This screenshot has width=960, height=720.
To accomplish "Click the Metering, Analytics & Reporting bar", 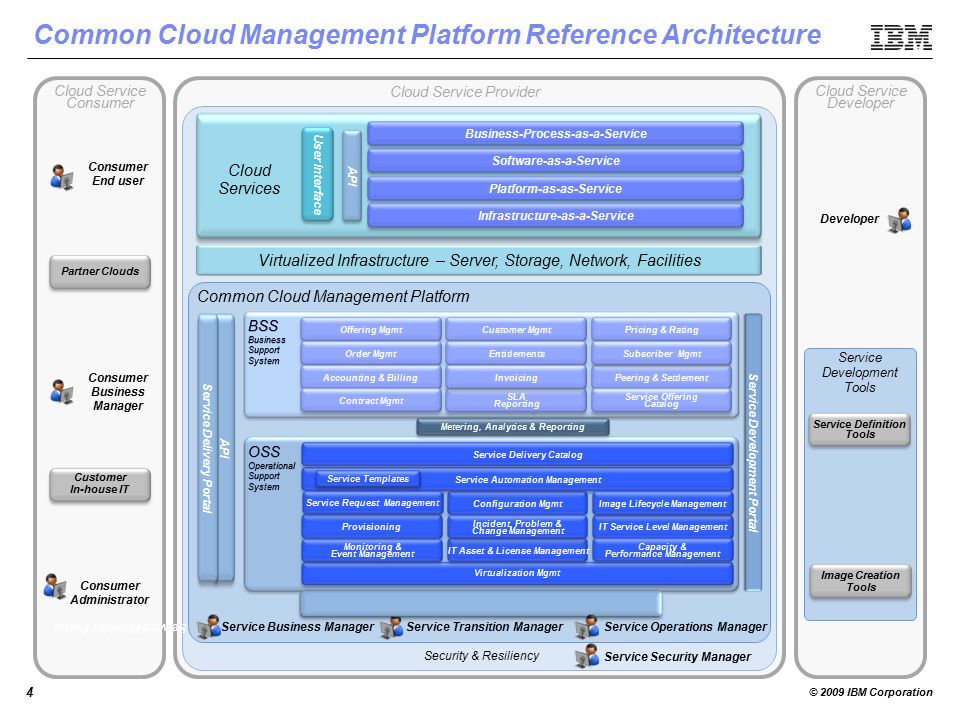I will [x=512, y=427].
